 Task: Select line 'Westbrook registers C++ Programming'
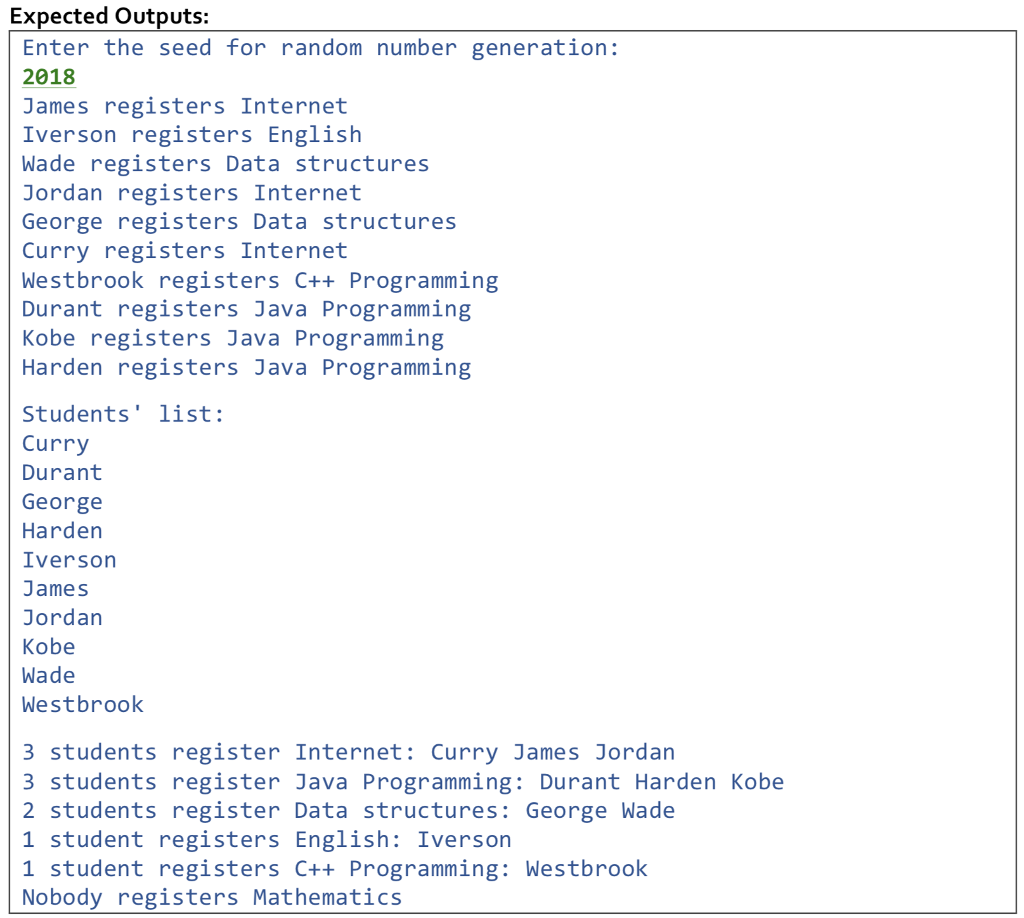point(260,281)
